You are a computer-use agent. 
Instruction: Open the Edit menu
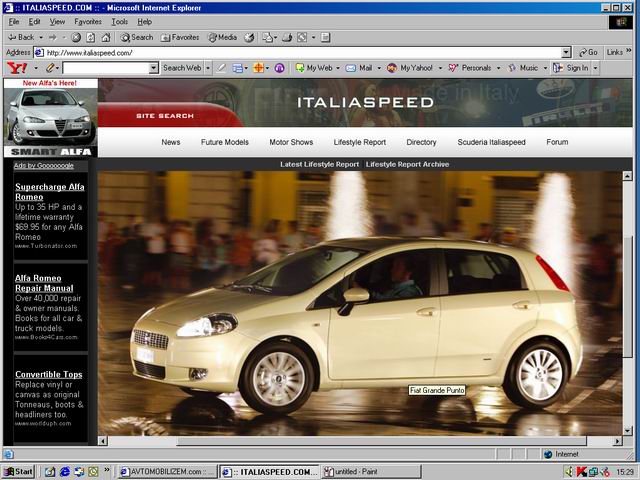34,22
